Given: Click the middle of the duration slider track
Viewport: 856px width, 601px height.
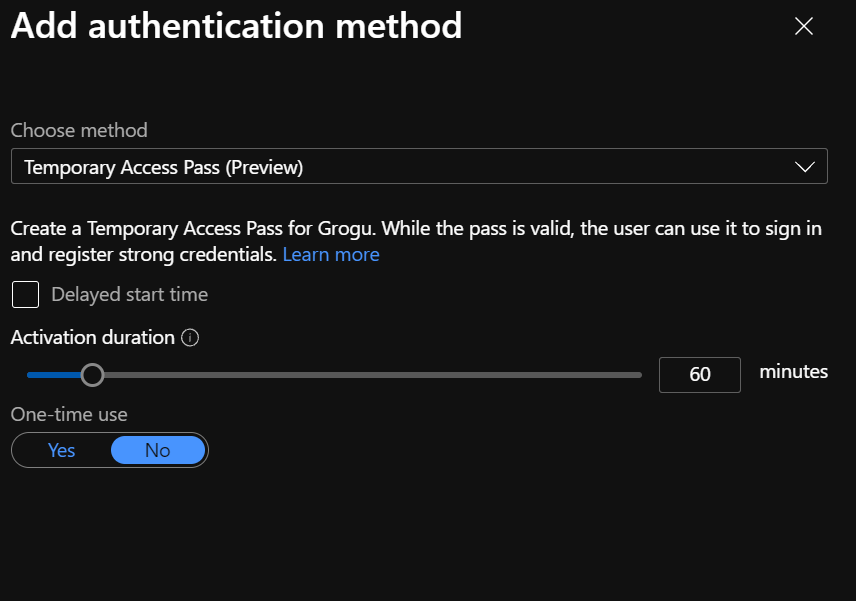Looking at the screenshot, I should tap(334, 375).
